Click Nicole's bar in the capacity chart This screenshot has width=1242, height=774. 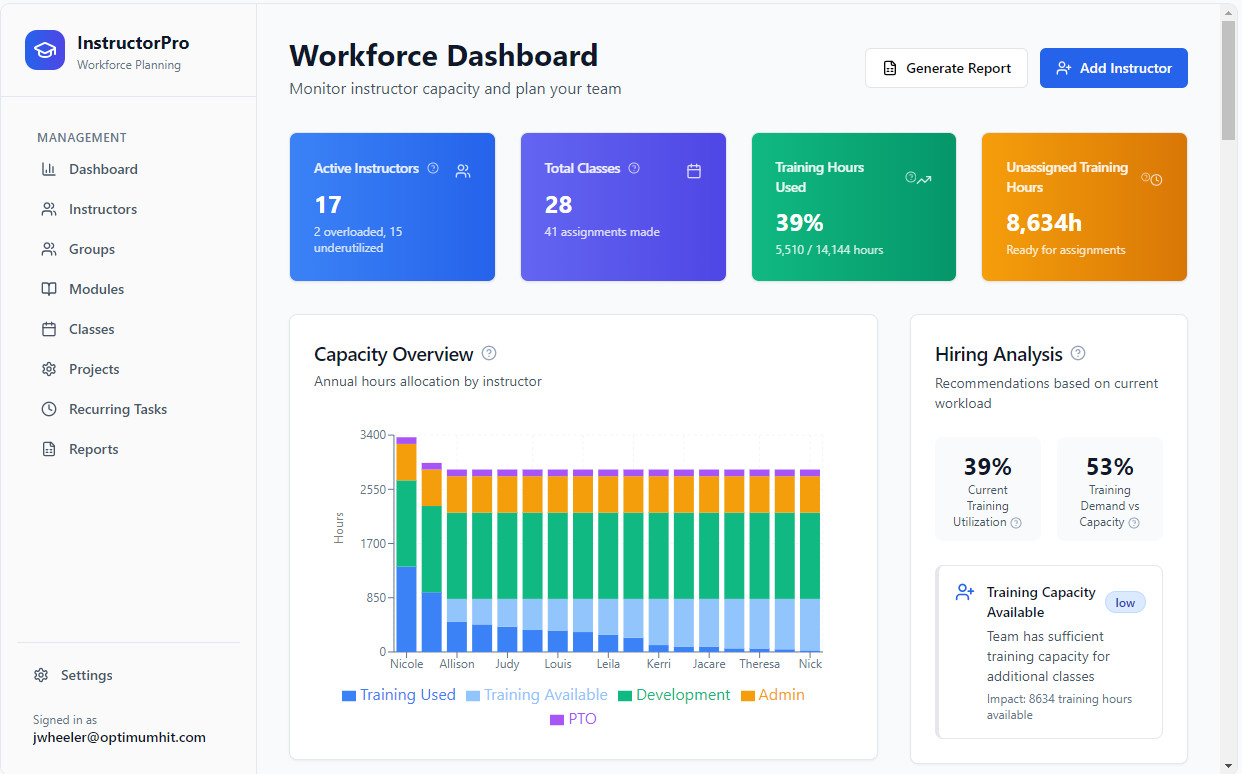(x=406, y=560)
